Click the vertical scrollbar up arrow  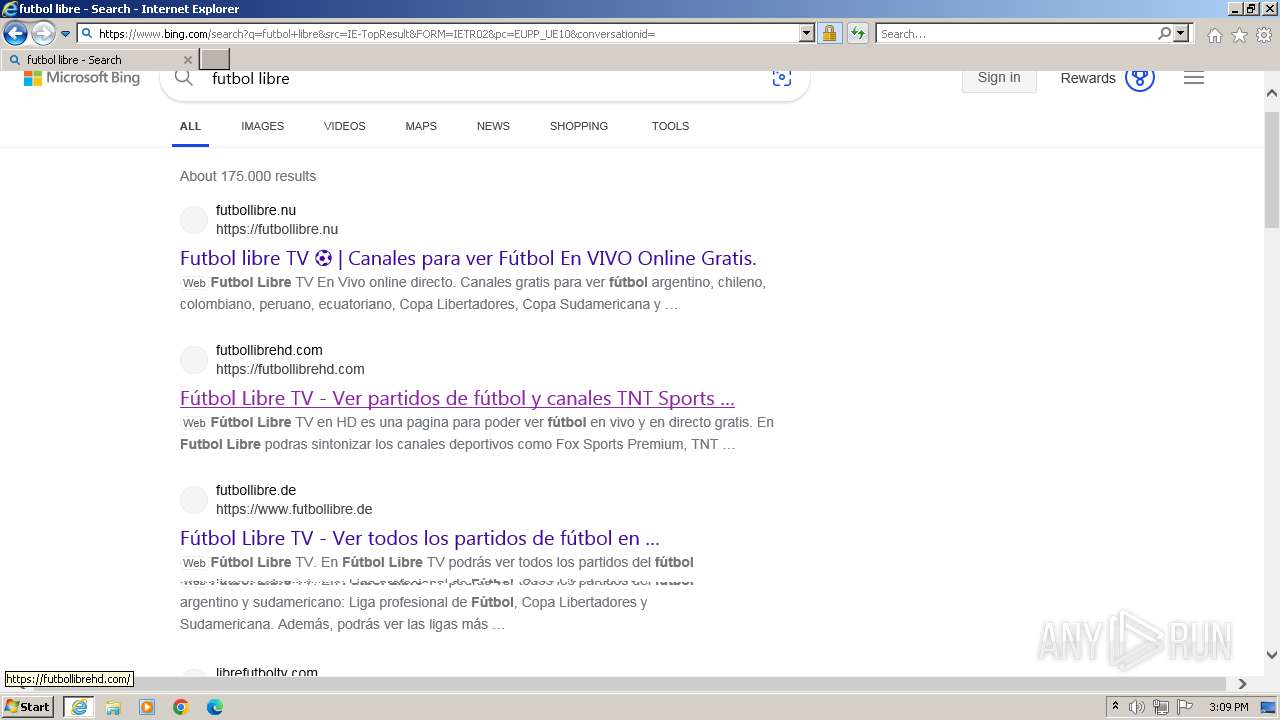(x=1272, y=93)
